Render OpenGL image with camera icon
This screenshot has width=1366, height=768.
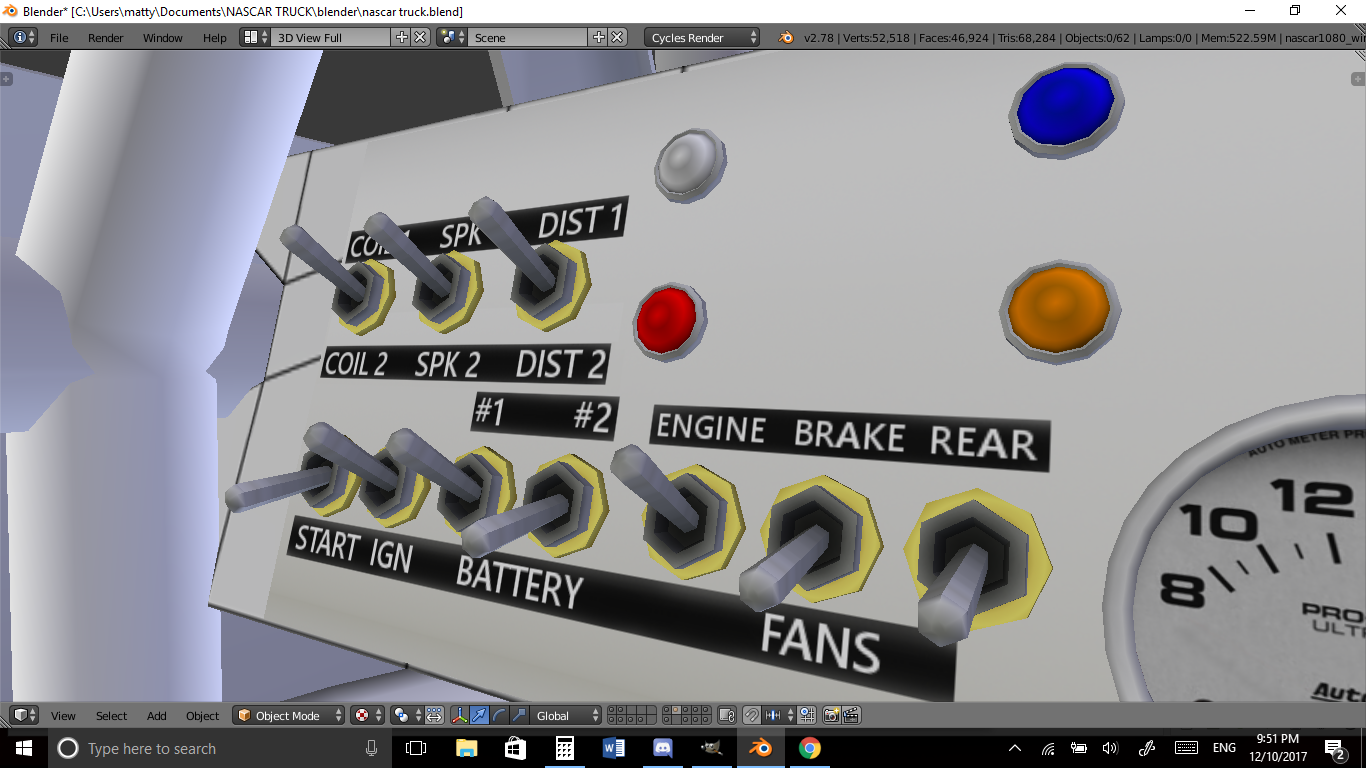(x=831, y=715)
